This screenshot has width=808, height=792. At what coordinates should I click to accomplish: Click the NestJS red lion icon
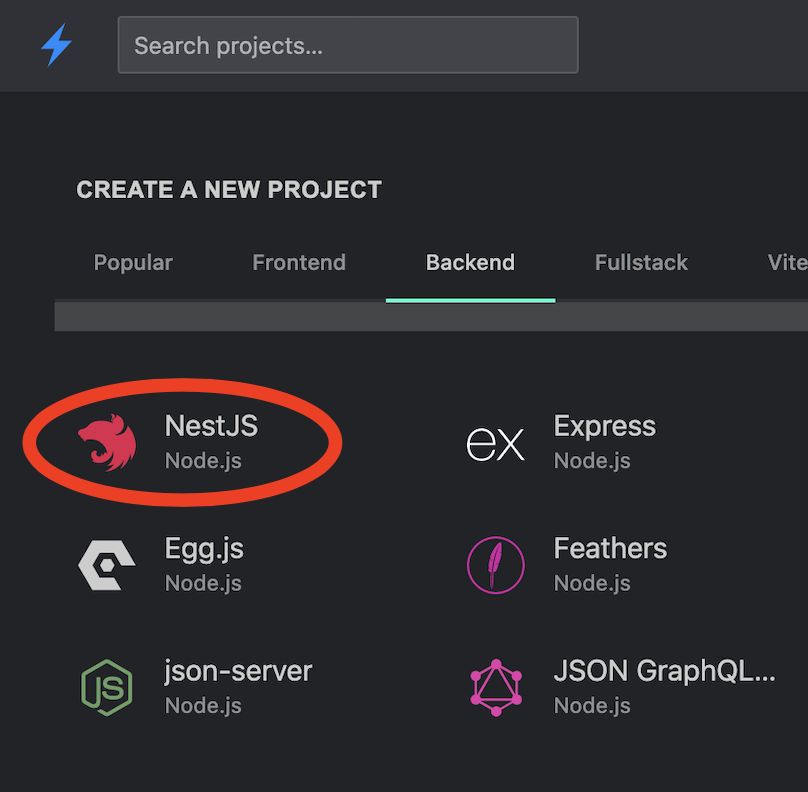tap(107, 442)
